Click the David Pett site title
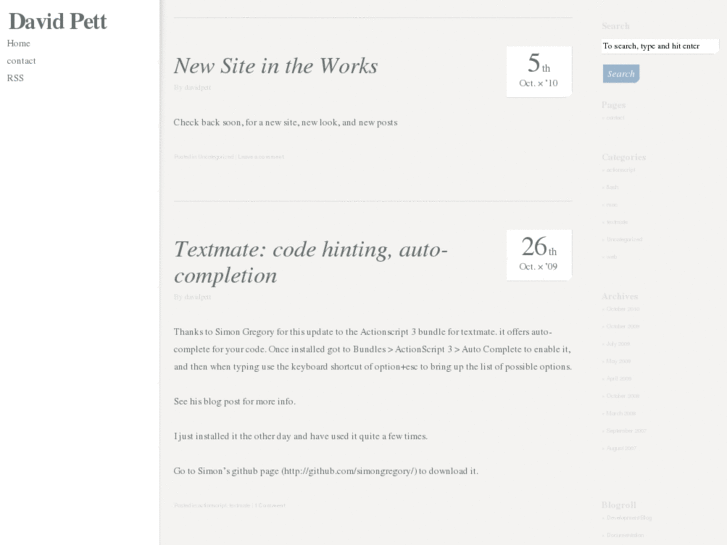The height and width of the screenshot is (545, 727). tap(57, 21)
